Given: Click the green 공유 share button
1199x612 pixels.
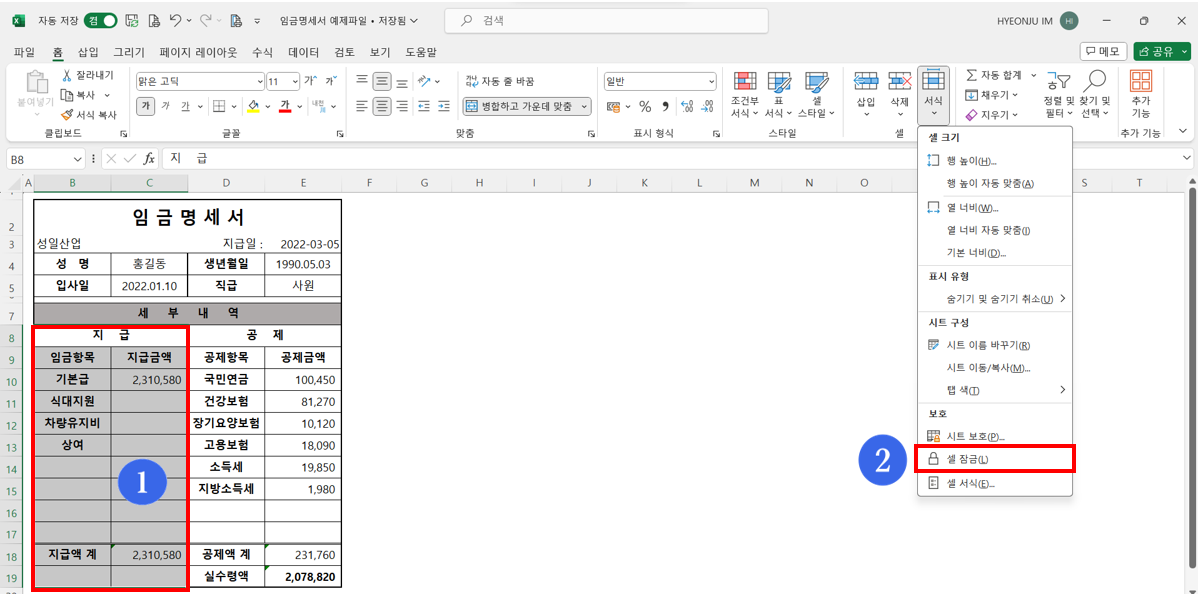Looking at the screenshot, I should click(1162, 51).
